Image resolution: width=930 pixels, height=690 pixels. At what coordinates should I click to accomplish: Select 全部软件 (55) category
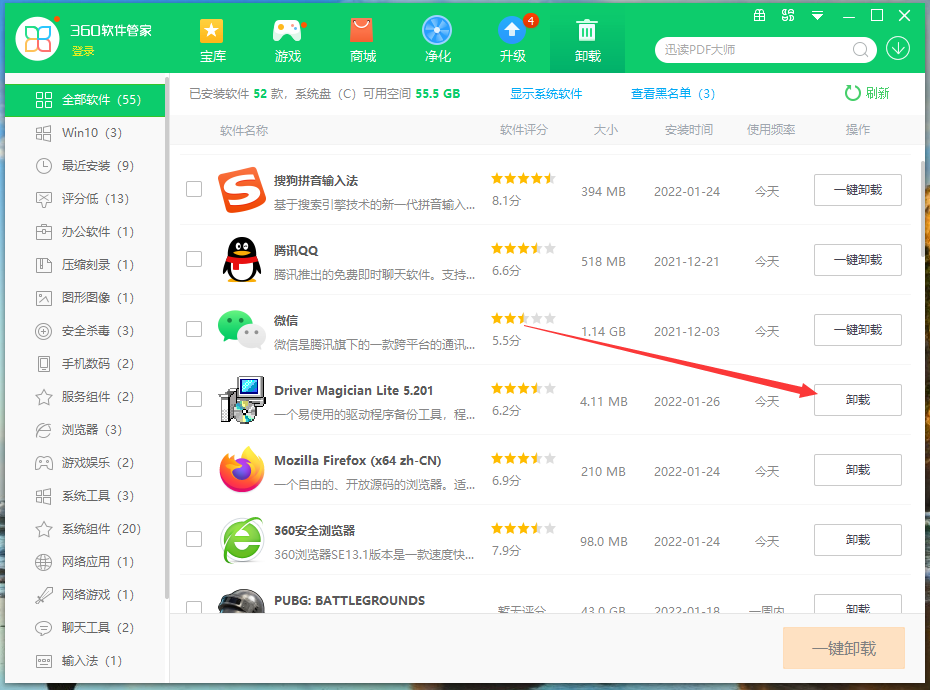tap(85, 100)
